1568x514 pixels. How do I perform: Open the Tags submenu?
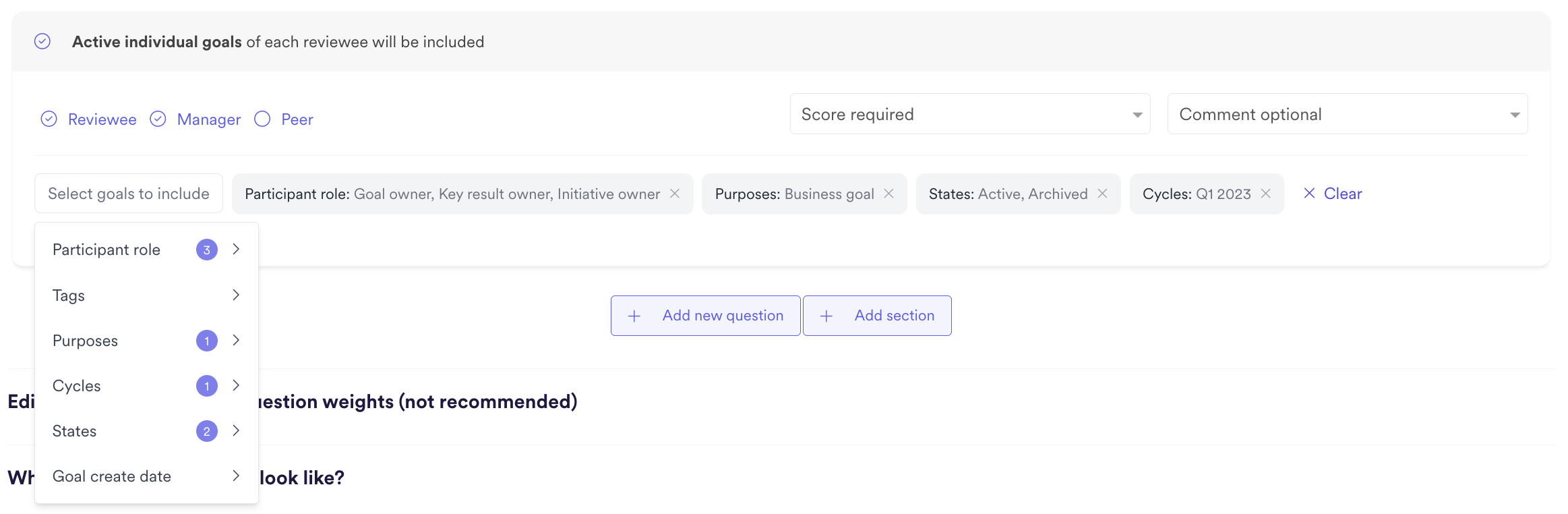point(146,295)
